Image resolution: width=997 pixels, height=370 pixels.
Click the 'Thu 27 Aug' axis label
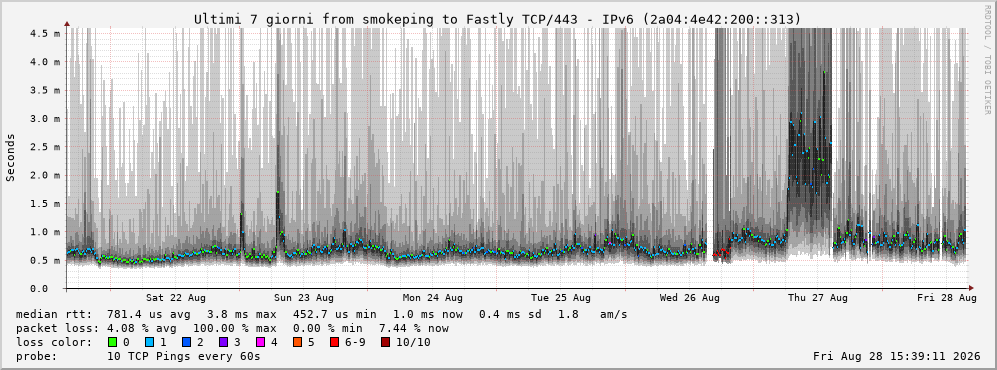pos(818,298)
